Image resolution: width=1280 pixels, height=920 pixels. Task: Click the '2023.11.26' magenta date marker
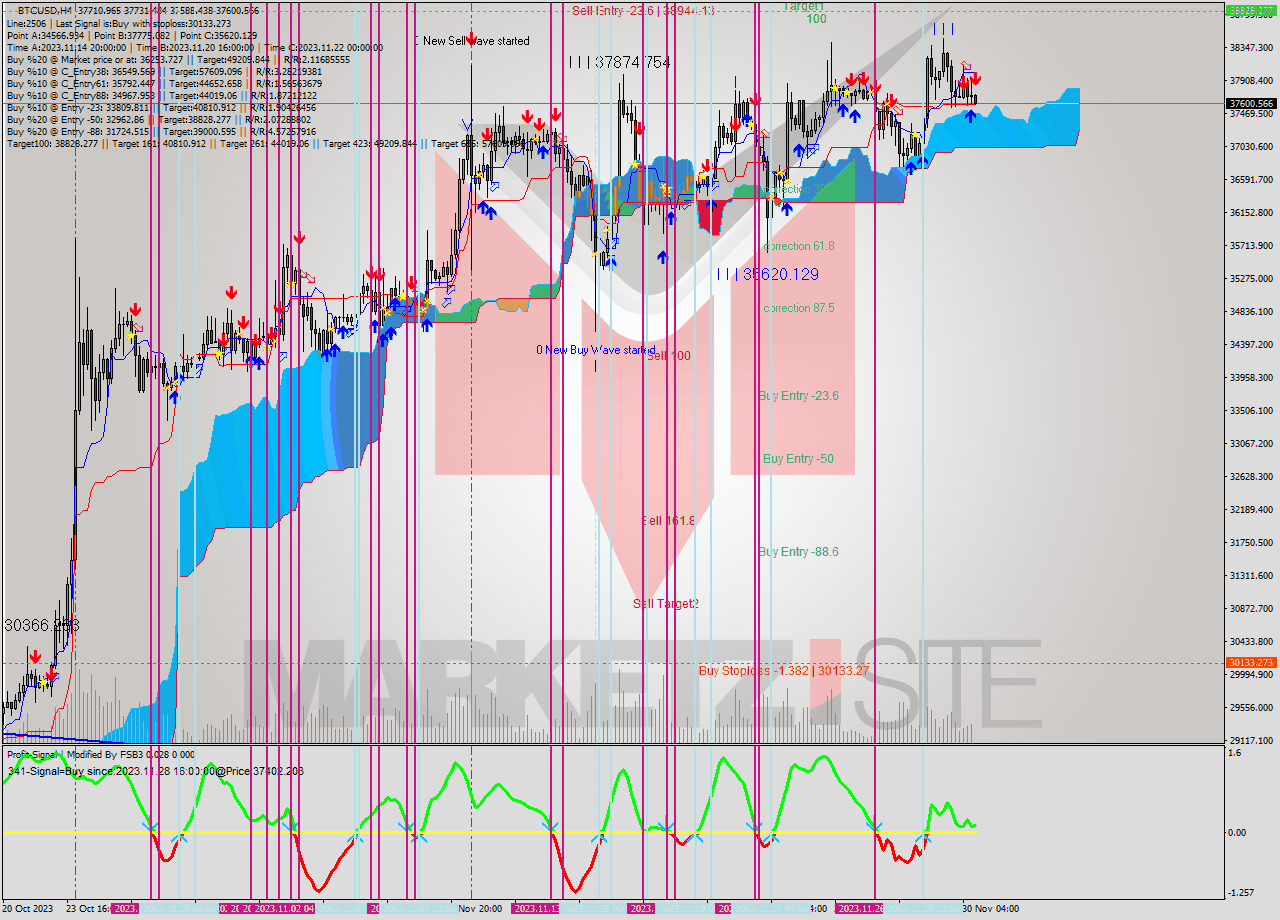click(x=859, y=909)
